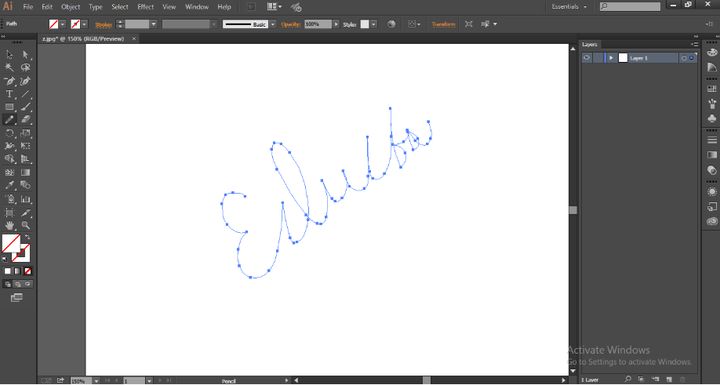Choose the Eraser tool
The image size is (720, 385).
coord(26,119)
